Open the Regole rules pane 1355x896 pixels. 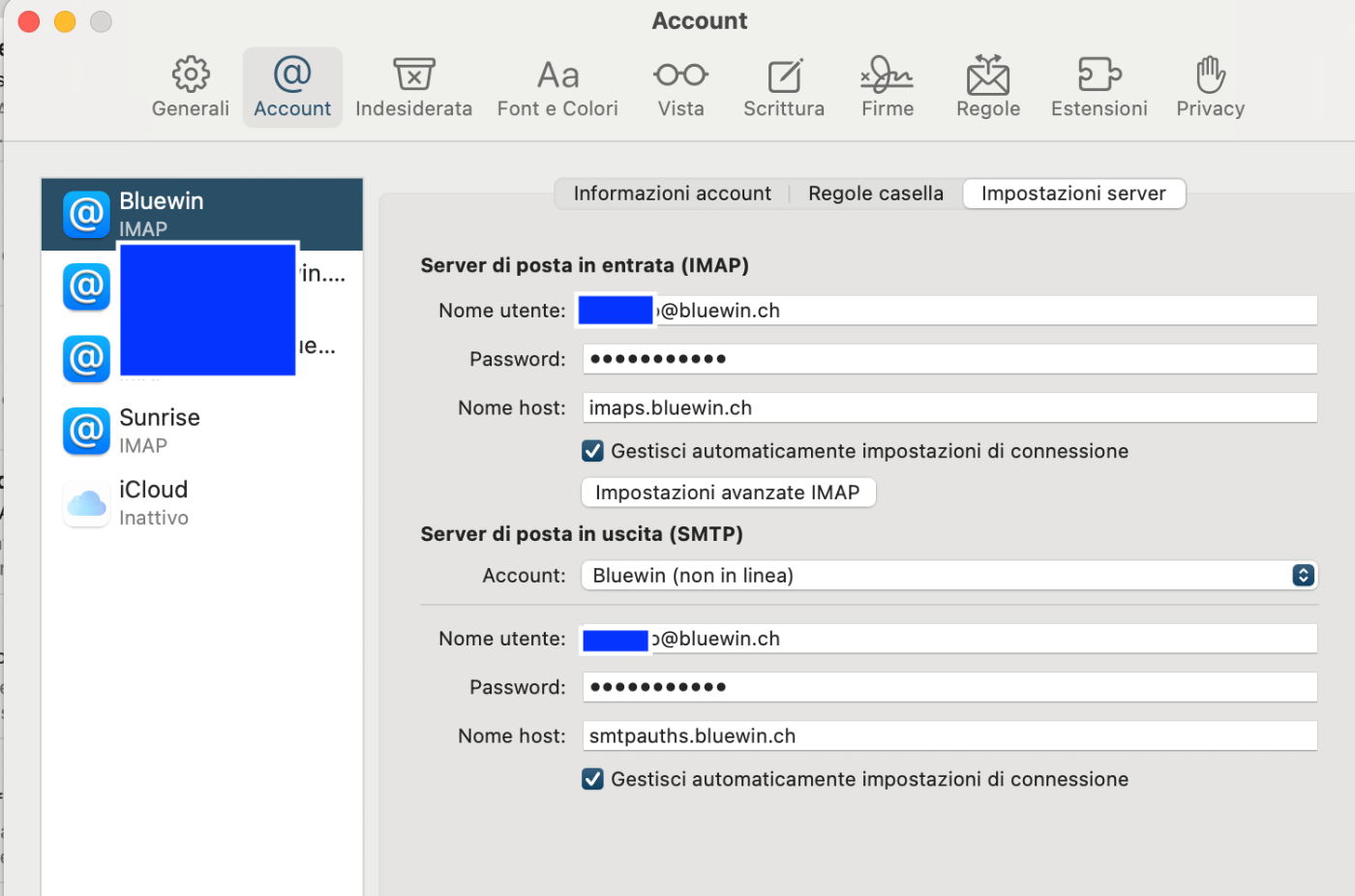click(x=988, y=87)
